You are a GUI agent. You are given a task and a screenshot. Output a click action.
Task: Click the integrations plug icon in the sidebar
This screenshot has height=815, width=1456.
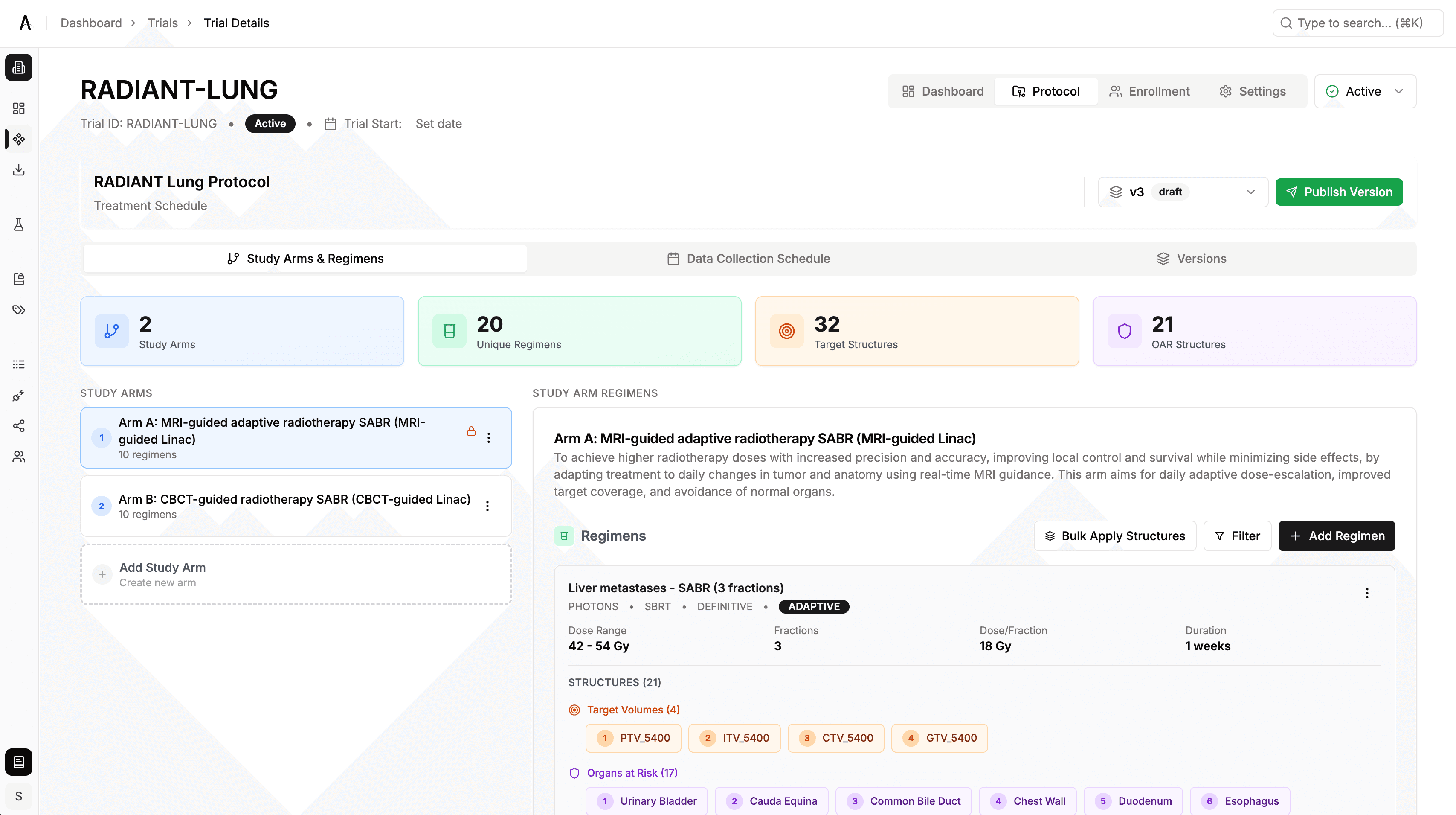tap(19, 396)
